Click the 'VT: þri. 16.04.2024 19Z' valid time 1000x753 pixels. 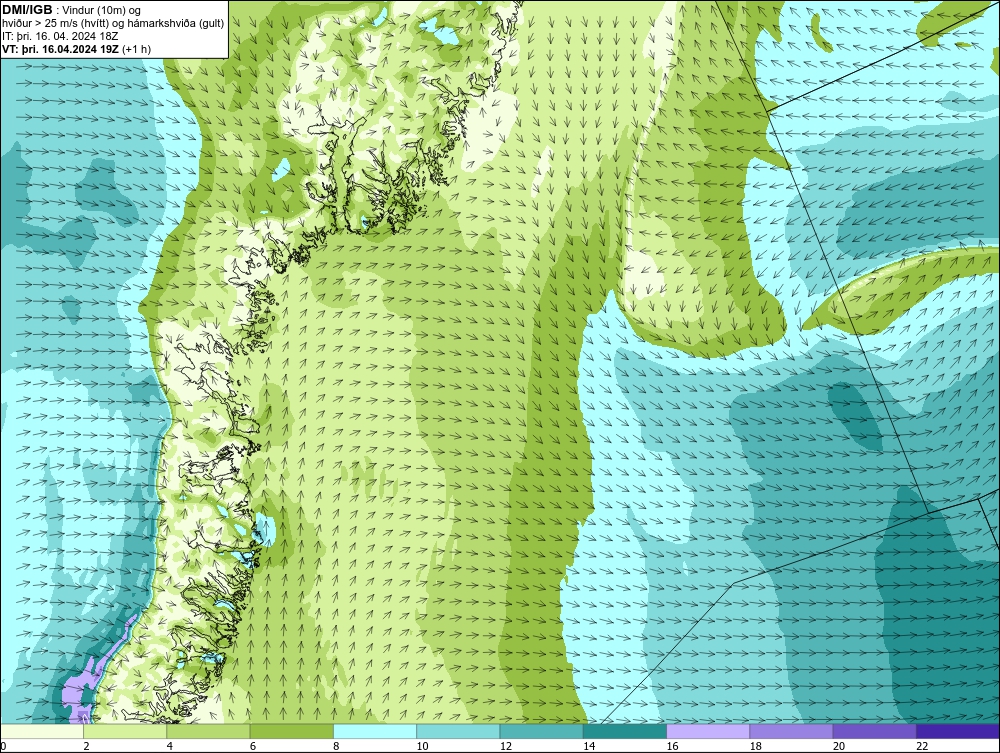(60, 49)
